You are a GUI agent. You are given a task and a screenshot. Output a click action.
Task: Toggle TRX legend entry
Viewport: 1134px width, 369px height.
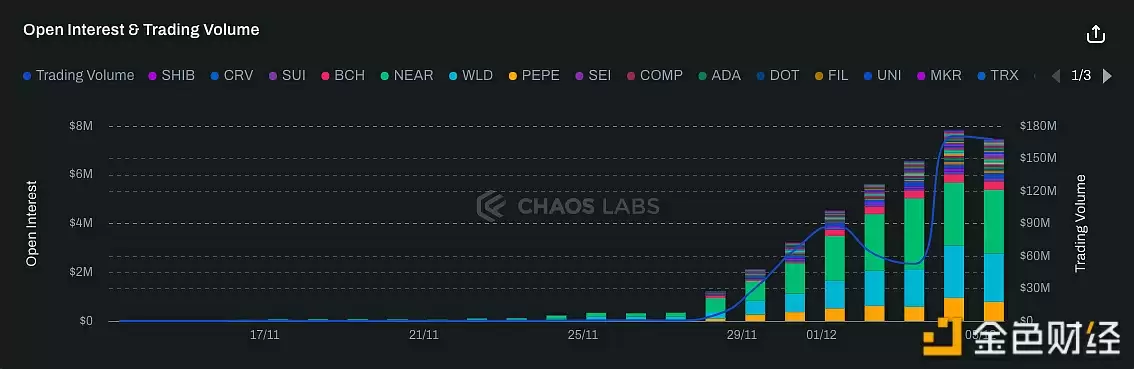point(997,75)
